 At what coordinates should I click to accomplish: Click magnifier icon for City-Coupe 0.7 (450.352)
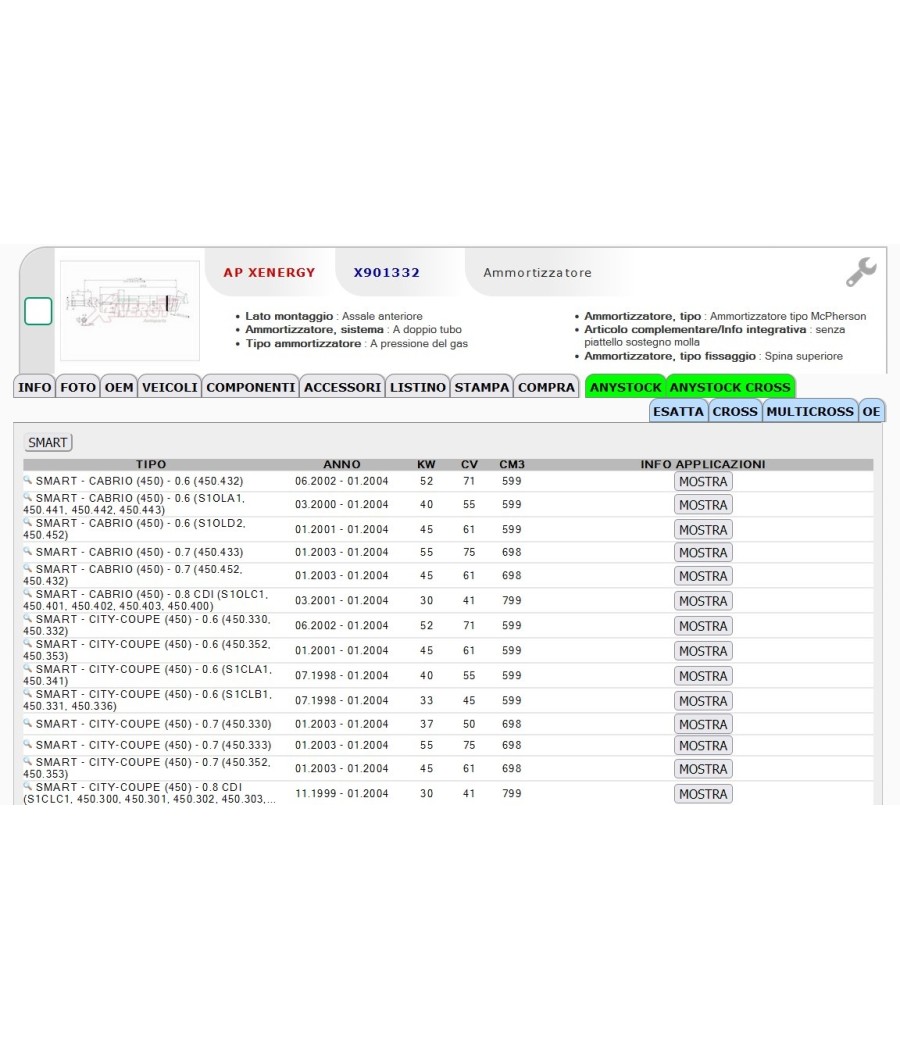(27, 761)
